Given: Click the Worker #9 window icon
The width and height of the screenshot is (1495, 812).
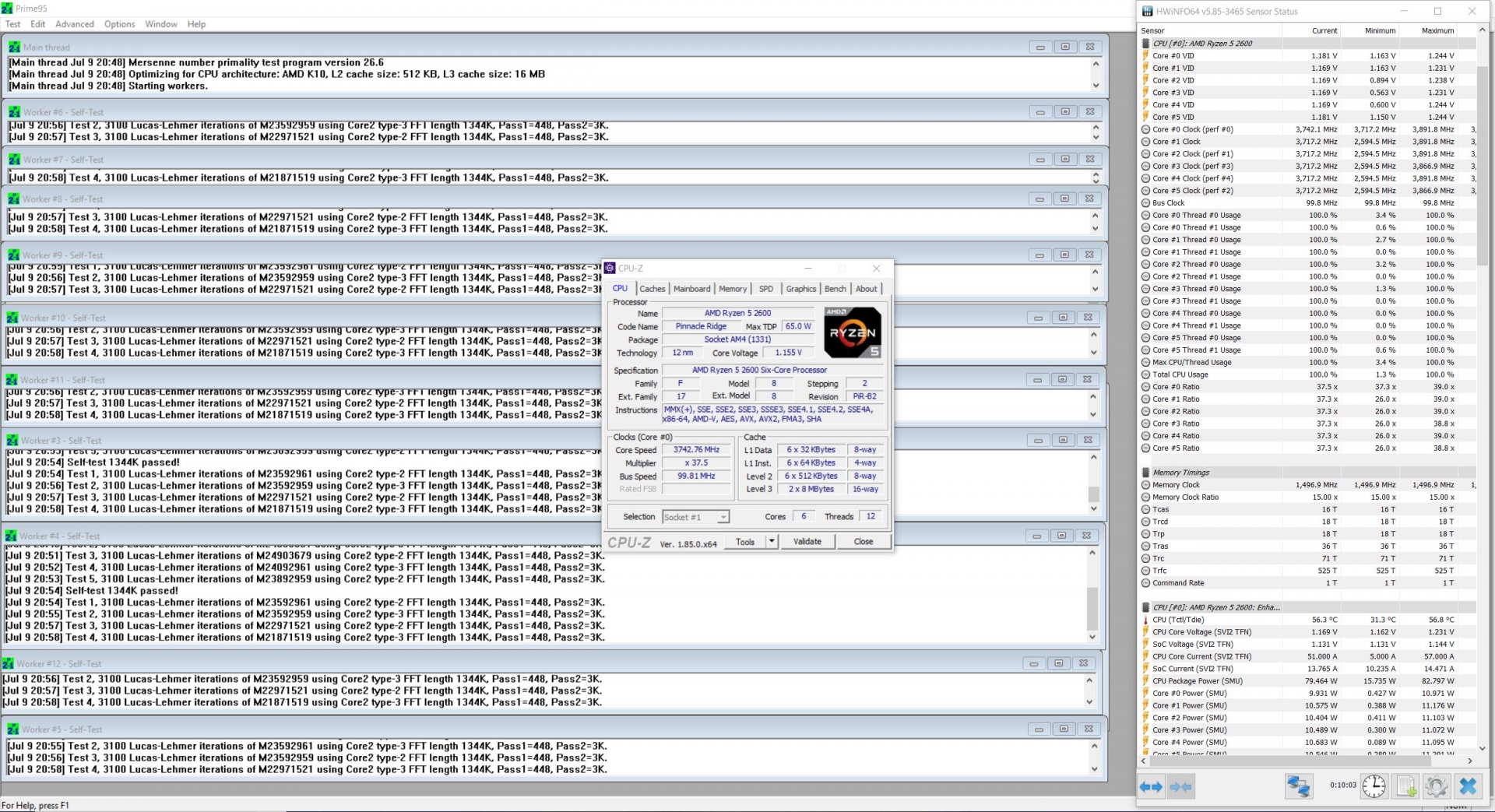Looking at the screenshot, I should click(13, 255).
